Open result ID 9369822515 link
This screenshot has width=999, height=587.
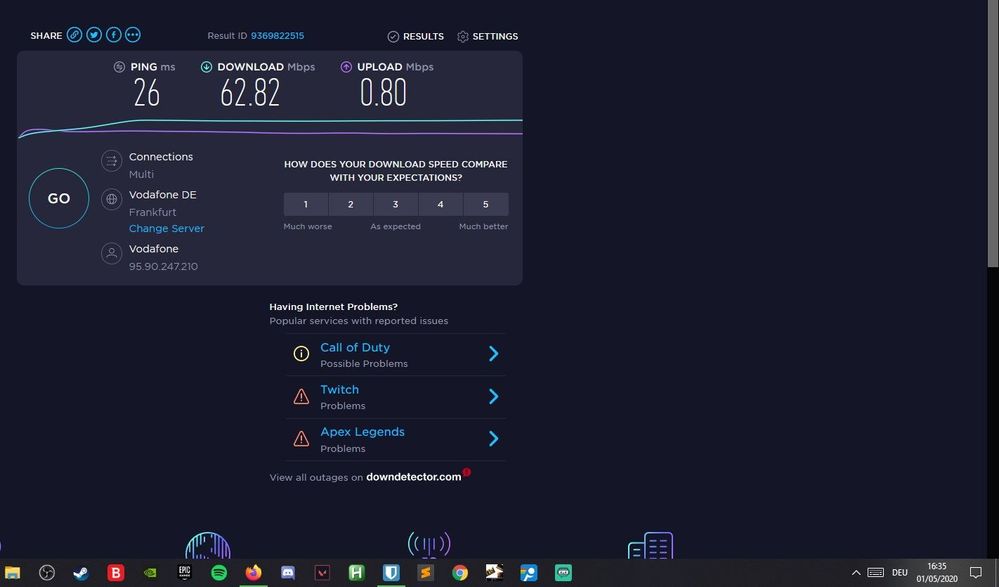click(277, 36)
